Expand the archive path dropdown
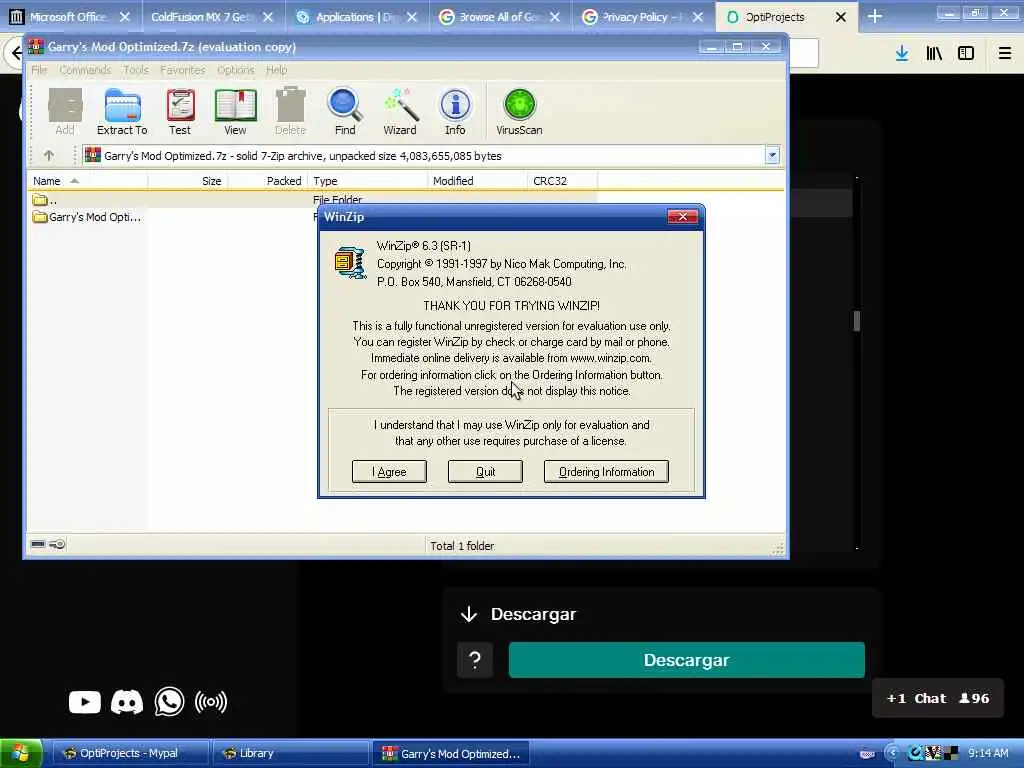 pyautogui.click(x=772, y=155)
